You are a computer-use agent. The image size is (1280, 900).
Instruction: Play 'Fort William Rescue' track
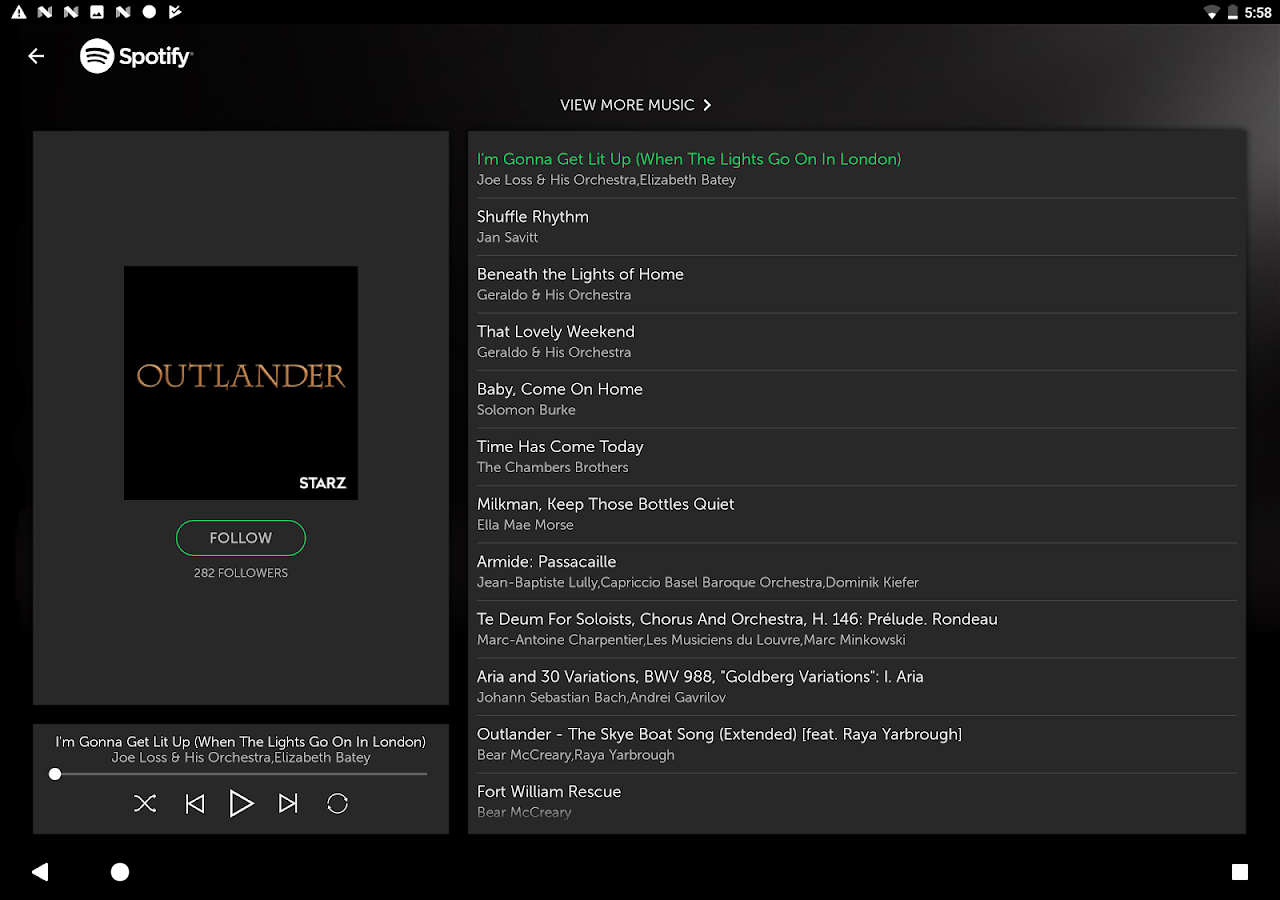click(x=857, y=802)
